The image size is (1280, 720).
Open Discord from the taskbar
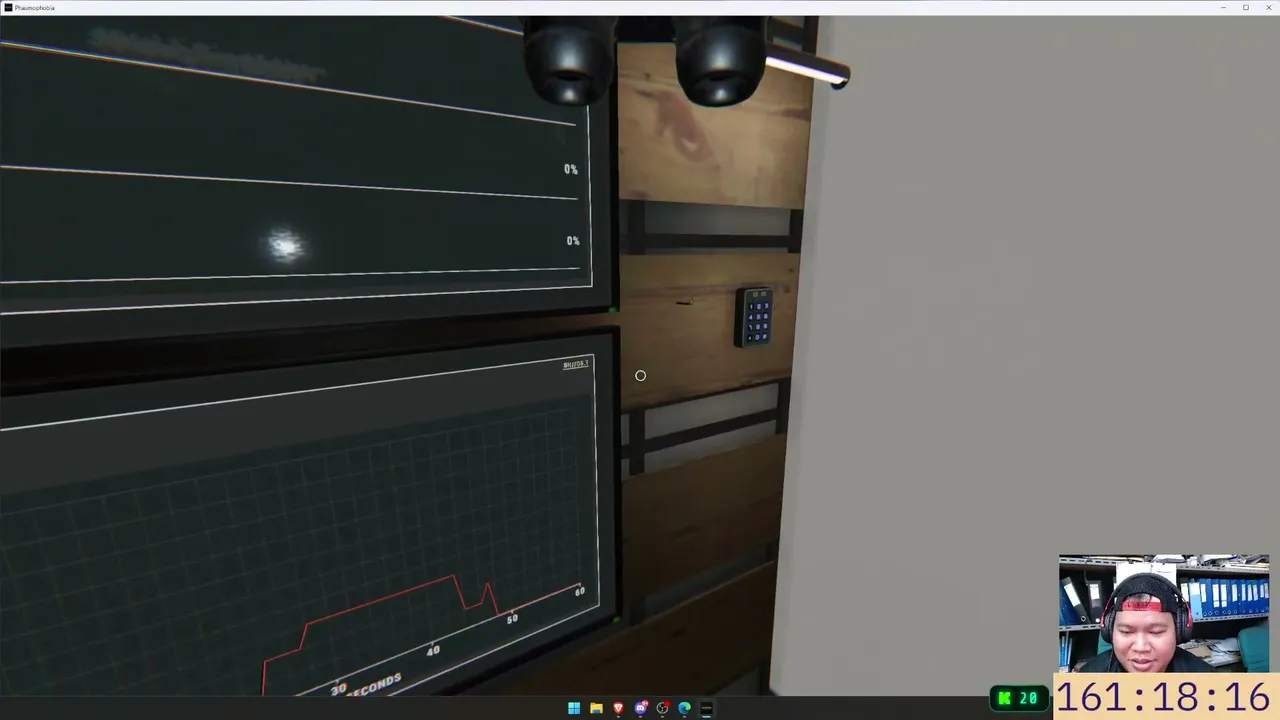tap(640, 709)
